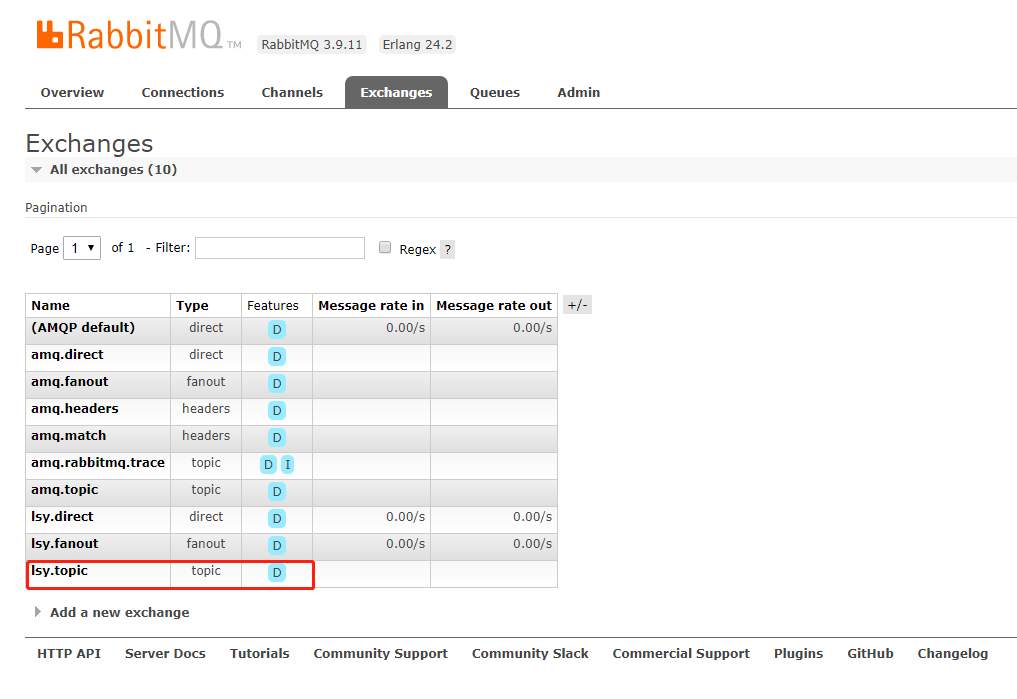Open the Community Support link

pyautogui.click(x=381, y=654)
